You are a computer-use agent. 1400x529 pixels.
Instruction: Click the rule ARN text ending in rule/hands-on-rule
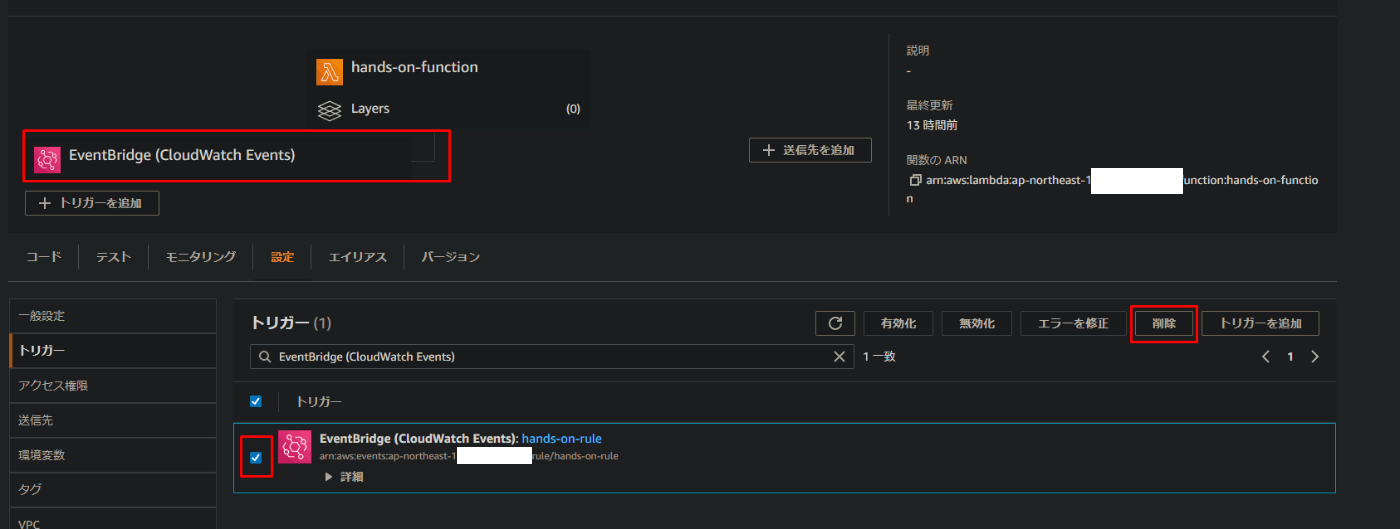469,456
